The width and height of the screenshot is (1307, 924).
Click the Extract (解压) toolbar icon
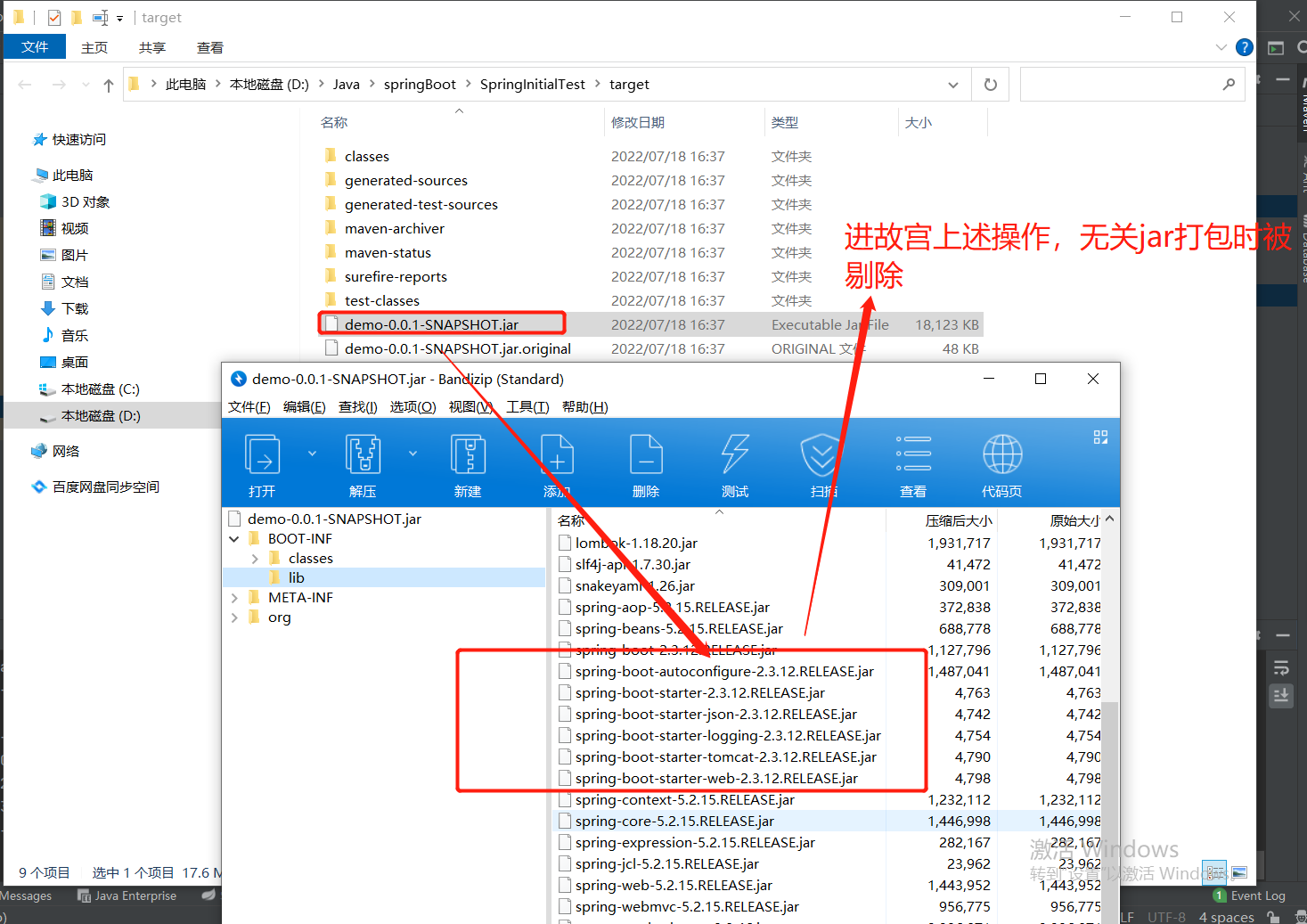coord(363,454)
